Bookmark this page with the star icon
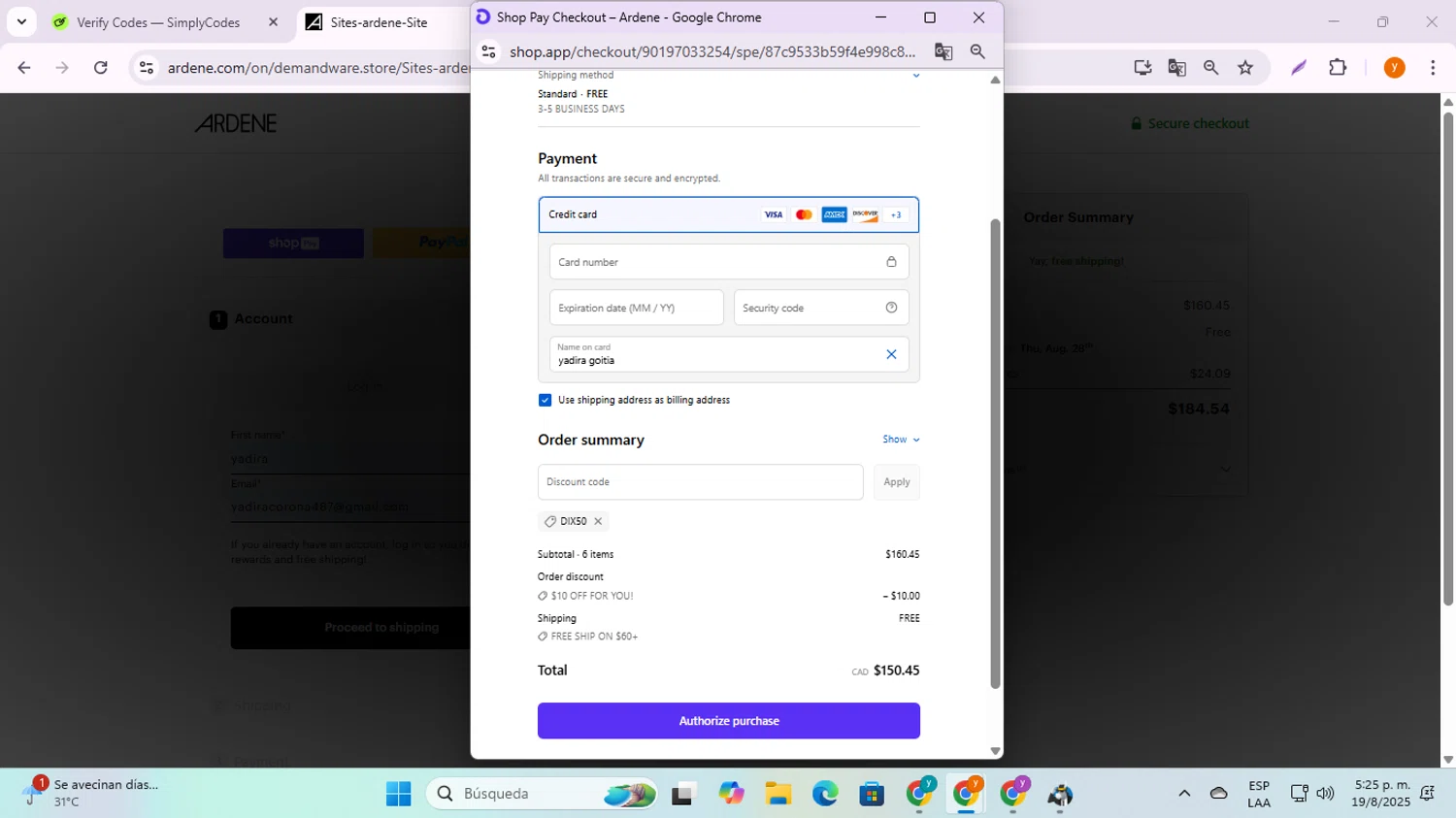 click(x=1245, y=67)
